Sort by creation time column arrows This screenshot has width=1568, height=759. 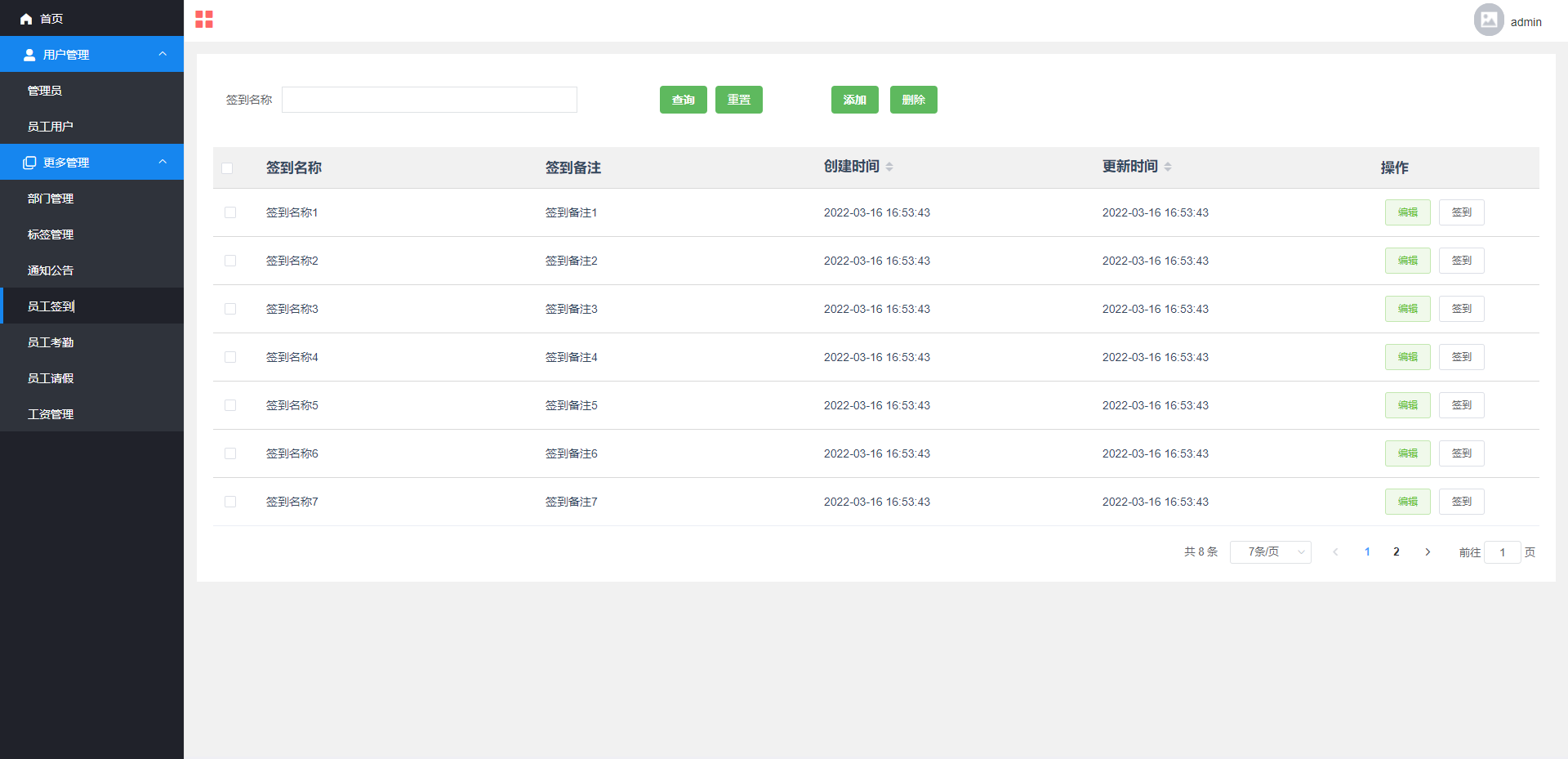tap(889, 167)
